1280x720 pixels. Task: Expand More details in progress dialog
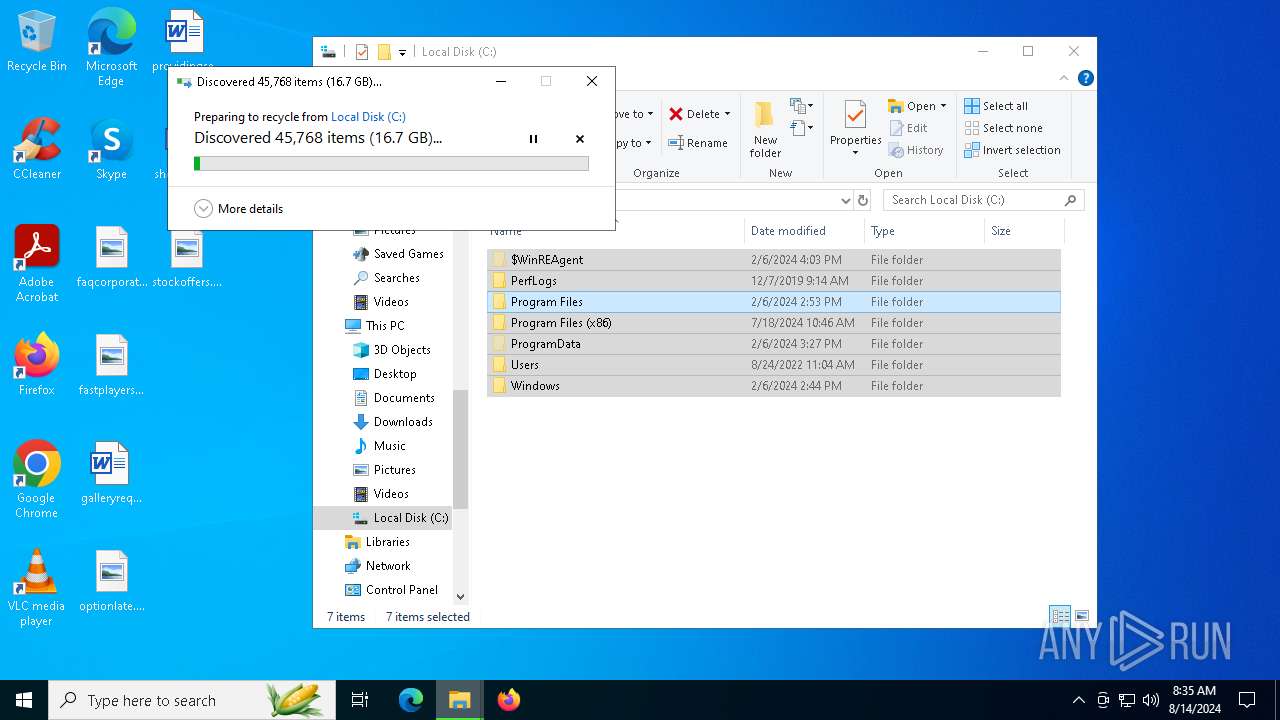pos(239,209)
